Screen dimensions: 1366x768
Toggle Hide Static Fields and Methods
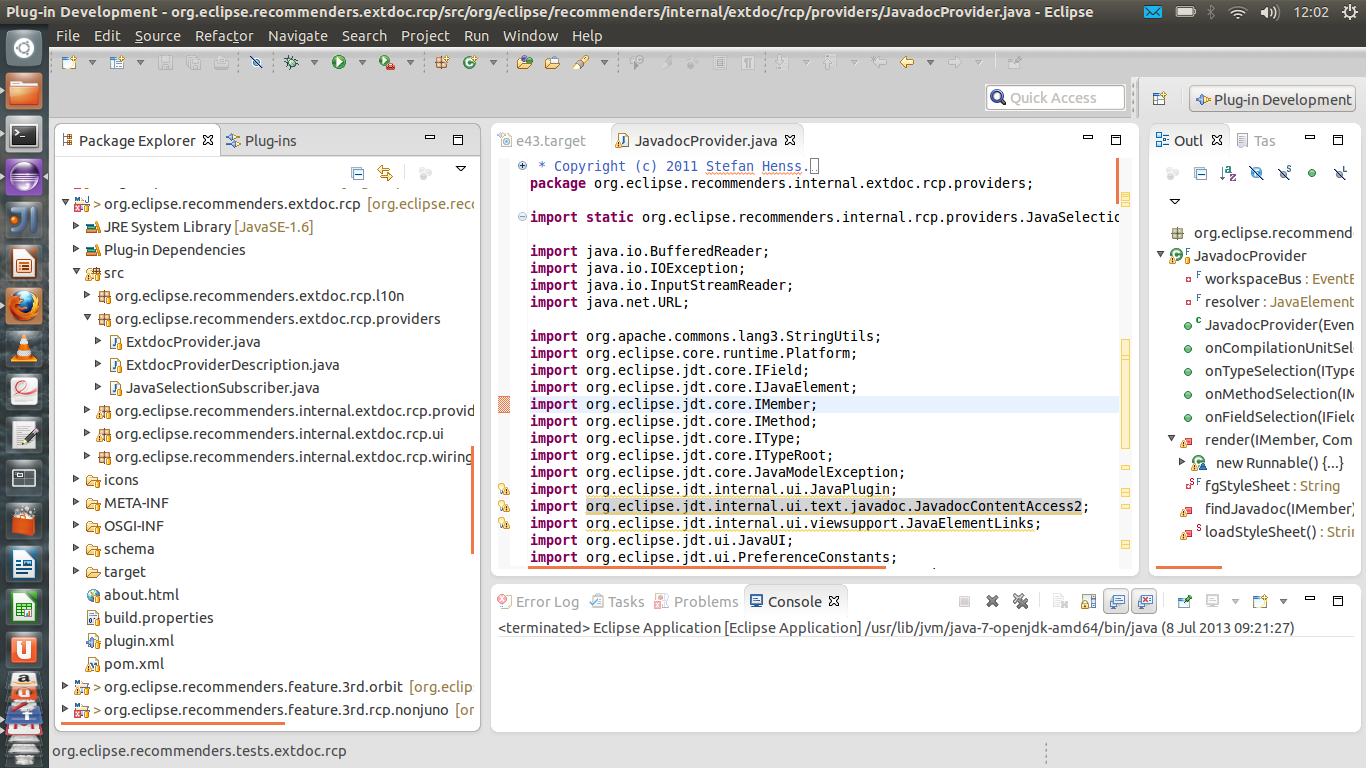1285,173
